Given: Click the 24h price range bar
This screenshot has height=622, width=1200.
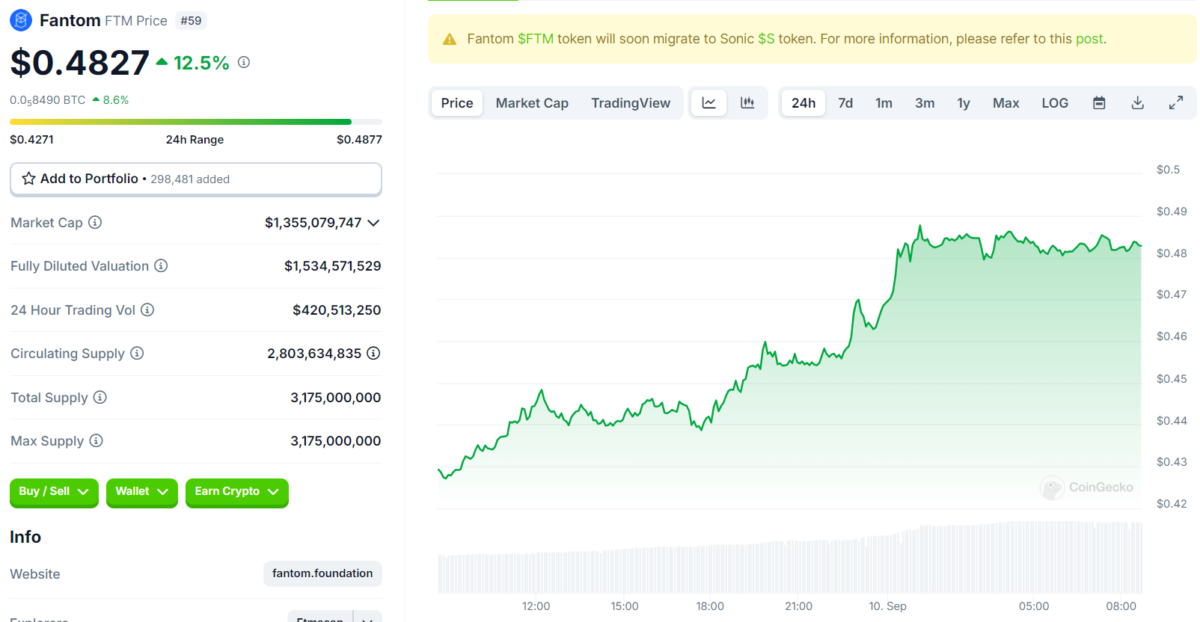Looking at the screenshot, I should [x=195, y=122].
